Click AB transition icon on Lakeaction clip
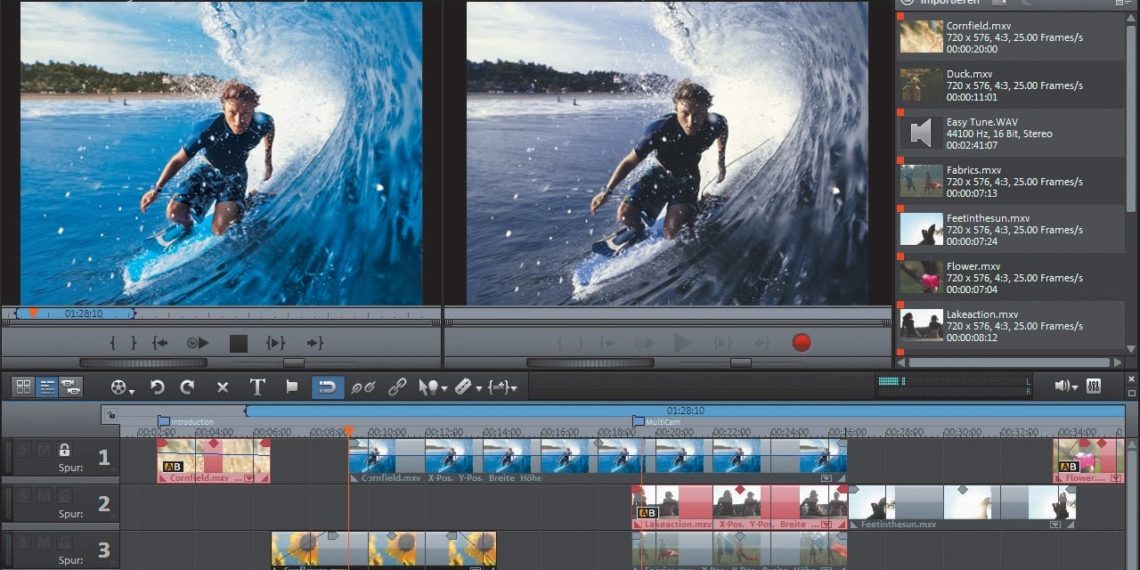1140x570 pixels. (x=647, y=513)
